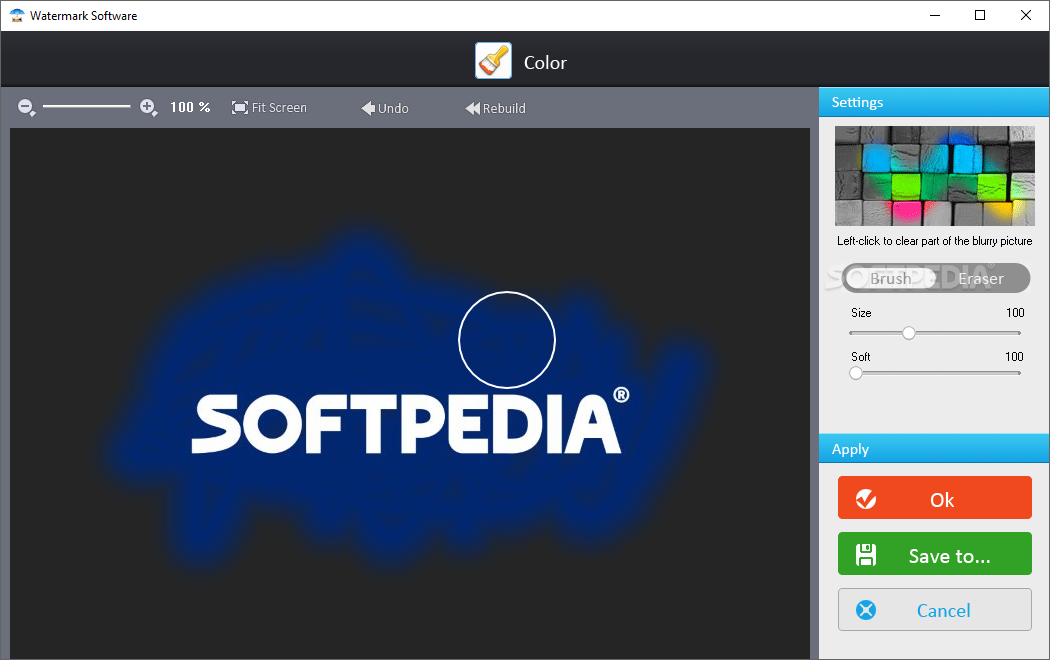Minimize the Watermark Software window
This screenshot has height=660, width=1050.
coord(935,15)
